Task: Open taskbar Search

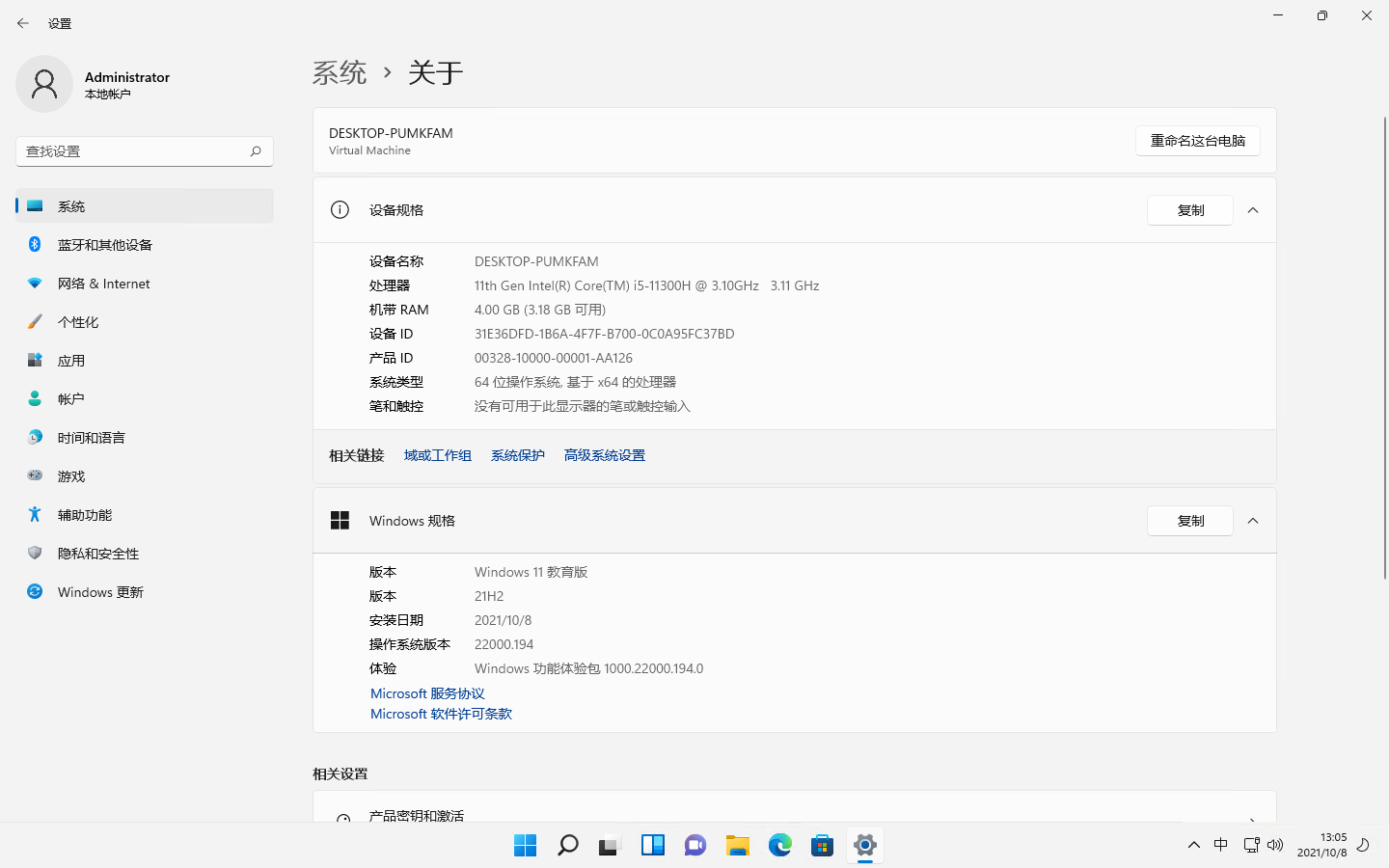Action: 568,846
